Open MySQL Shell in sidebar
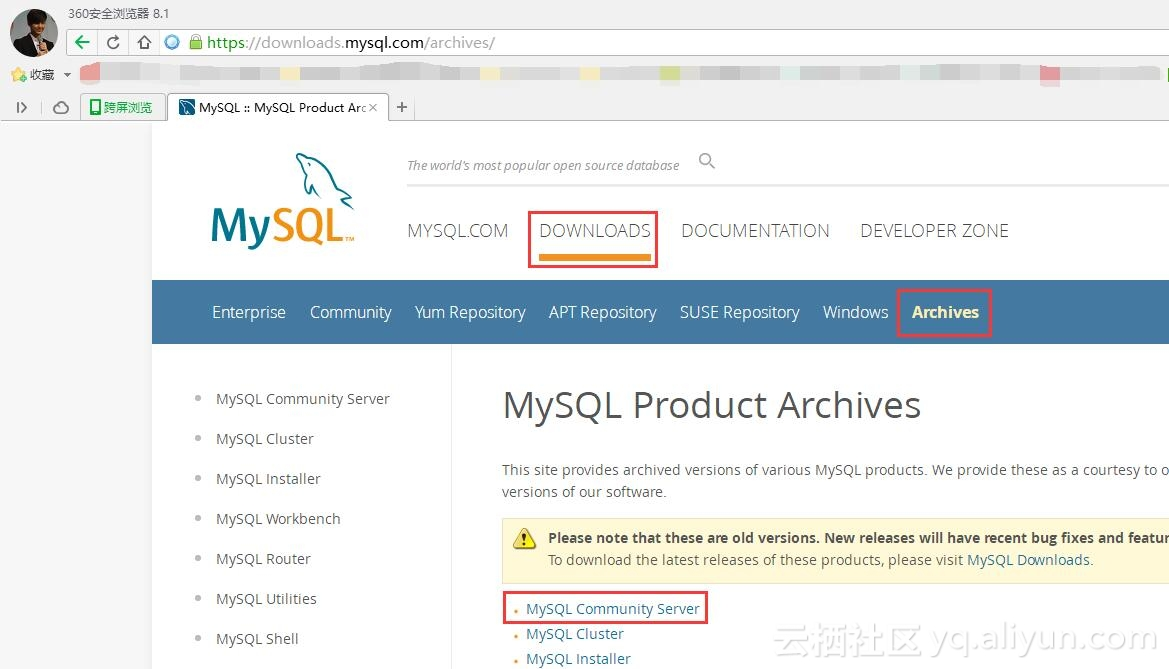 pos(257,639)
